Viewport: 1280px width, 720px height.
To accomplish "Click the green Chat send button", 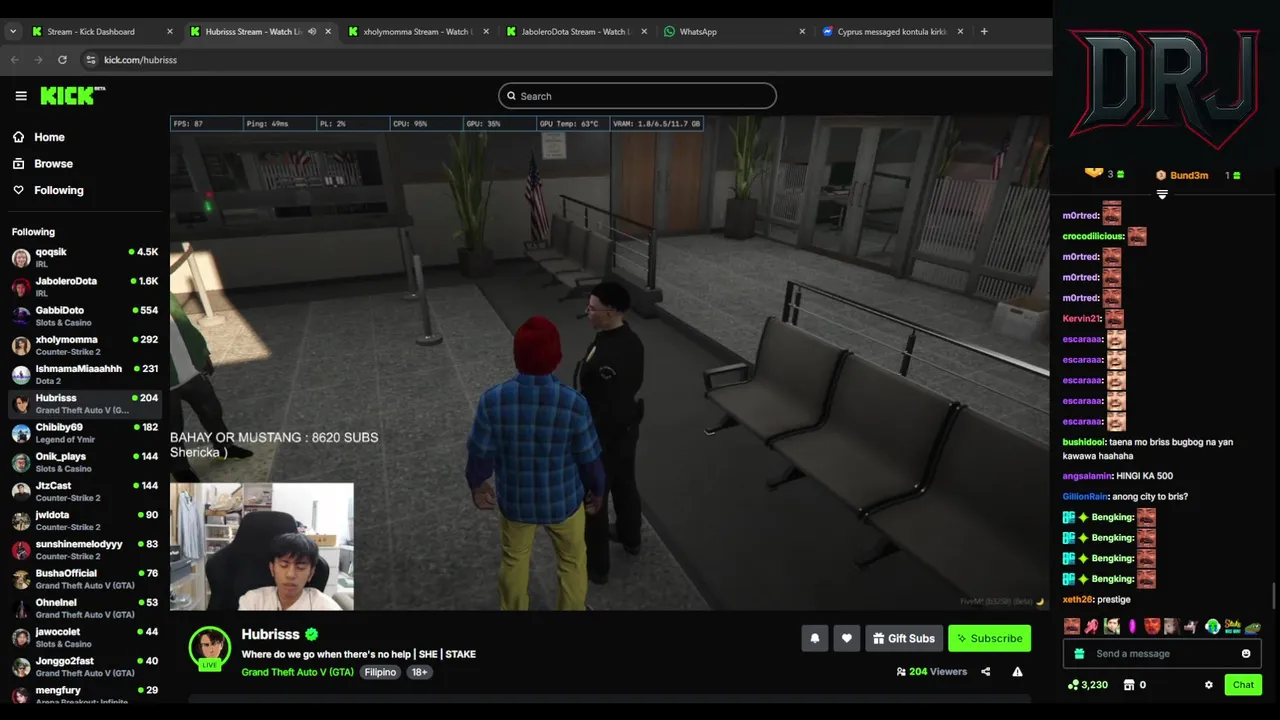I will pyautogui.click(x=1243, y=685).
